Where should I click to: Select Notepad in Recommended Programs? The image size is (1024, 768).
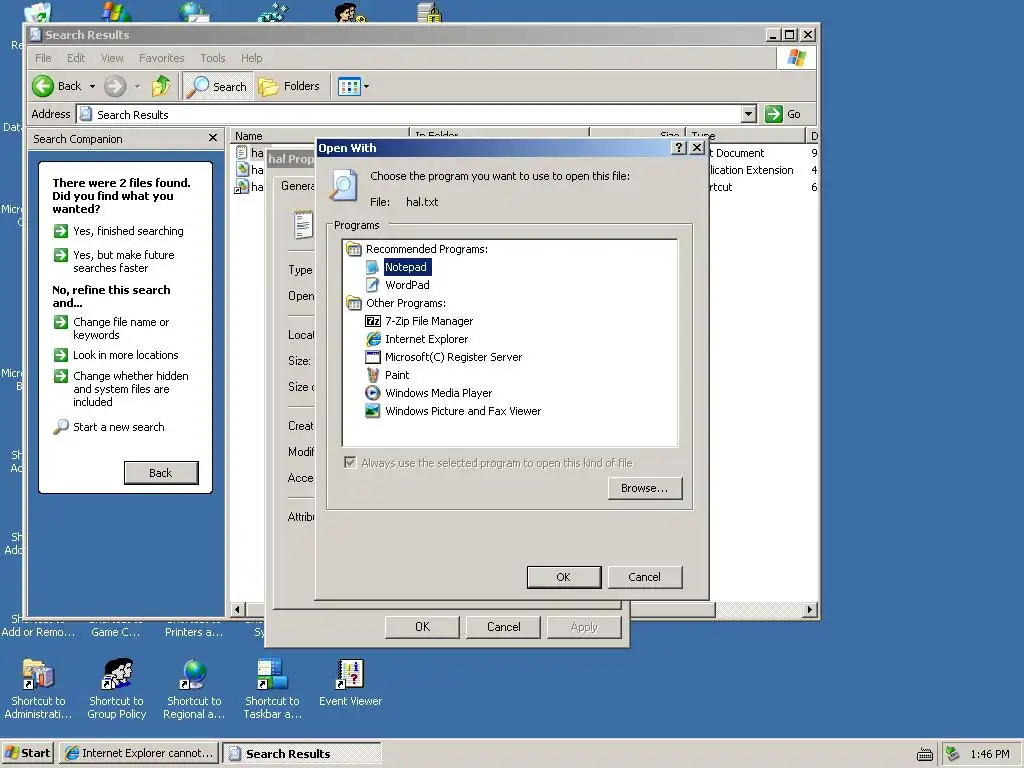coord(407,267)
